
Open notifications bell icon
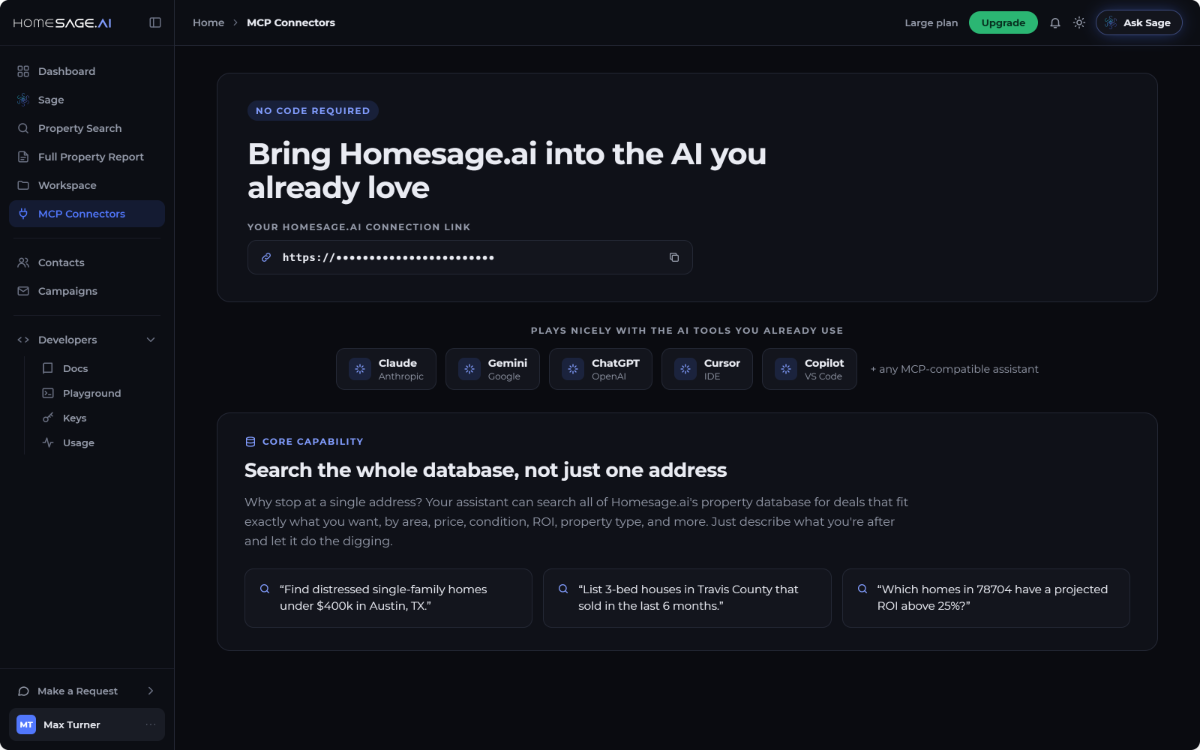pyautogui.click(x=1055, y=23)
